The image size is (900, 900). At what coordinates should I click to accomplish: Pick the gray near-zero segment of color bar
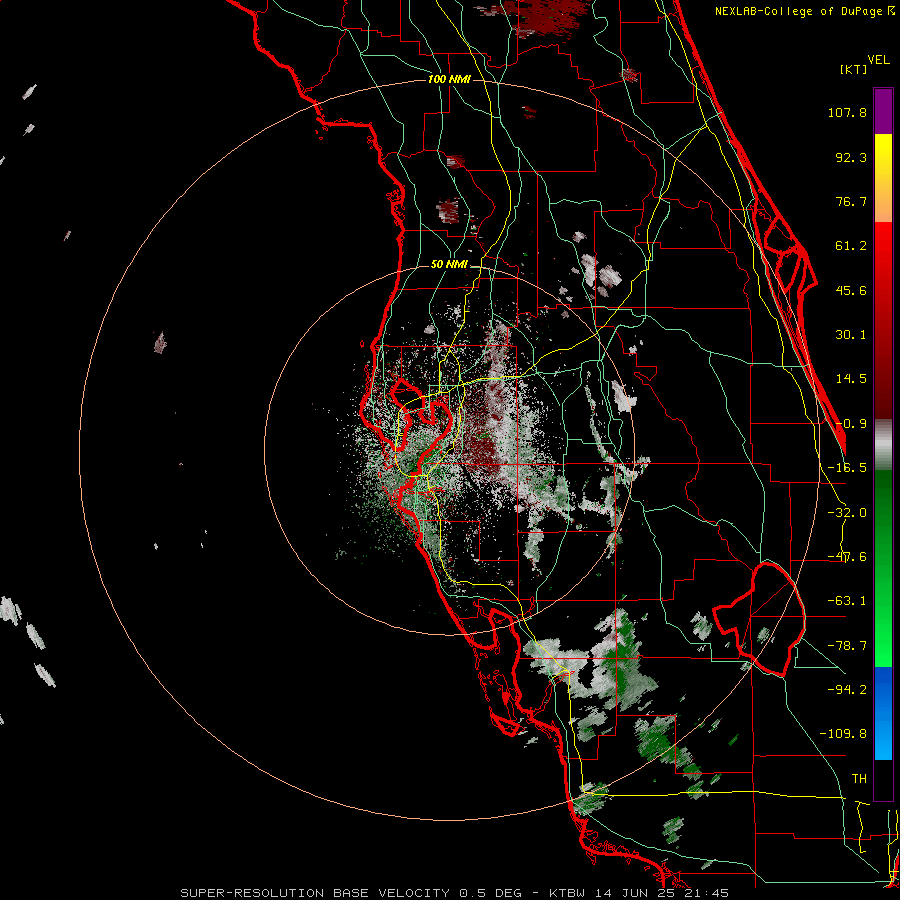(x=883, y=444)
